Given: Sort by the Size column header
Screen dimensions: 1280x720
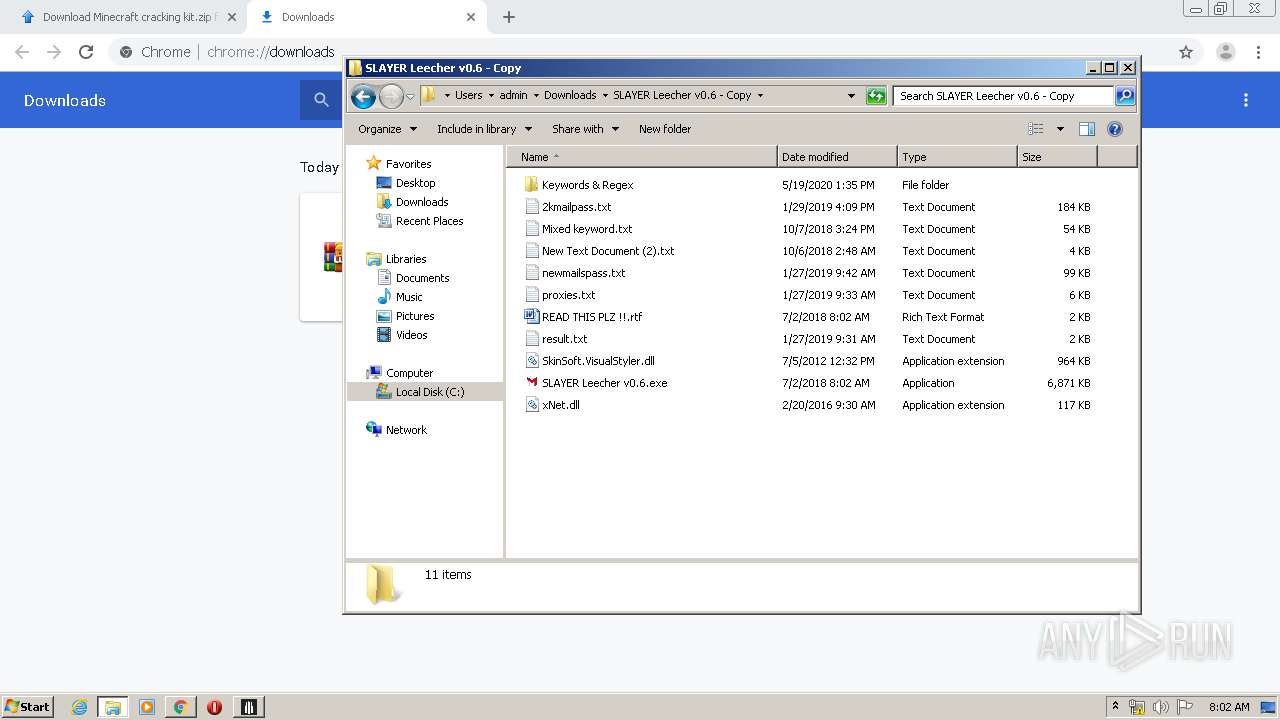Looking at the screenshot, I should (x=1057, y=157).
